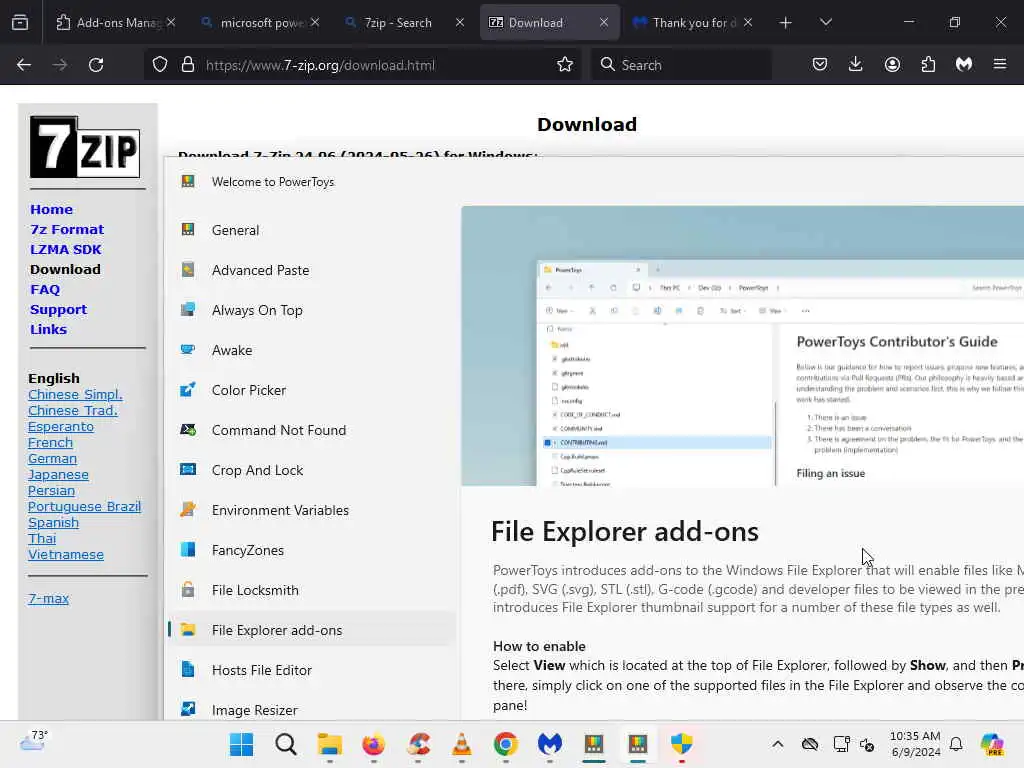This screenshot has width=1024, height=768.
Task: Open Home link on 7-Zip site
Action: click(x=52, y=210)
